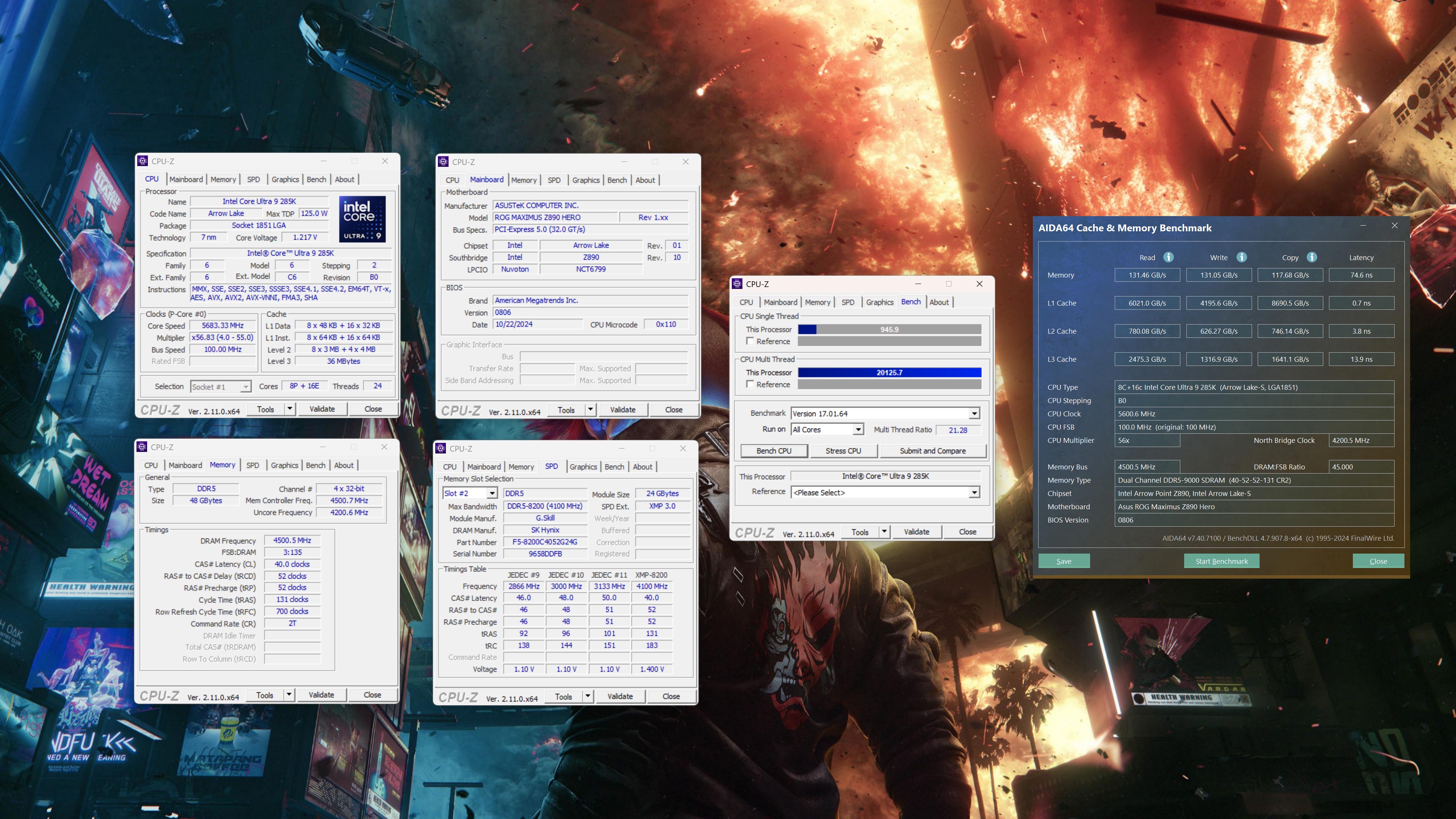Minimize the AIDA64 benchmark window
This screenshot has height=819, width=1456.
pos(1363,226)
